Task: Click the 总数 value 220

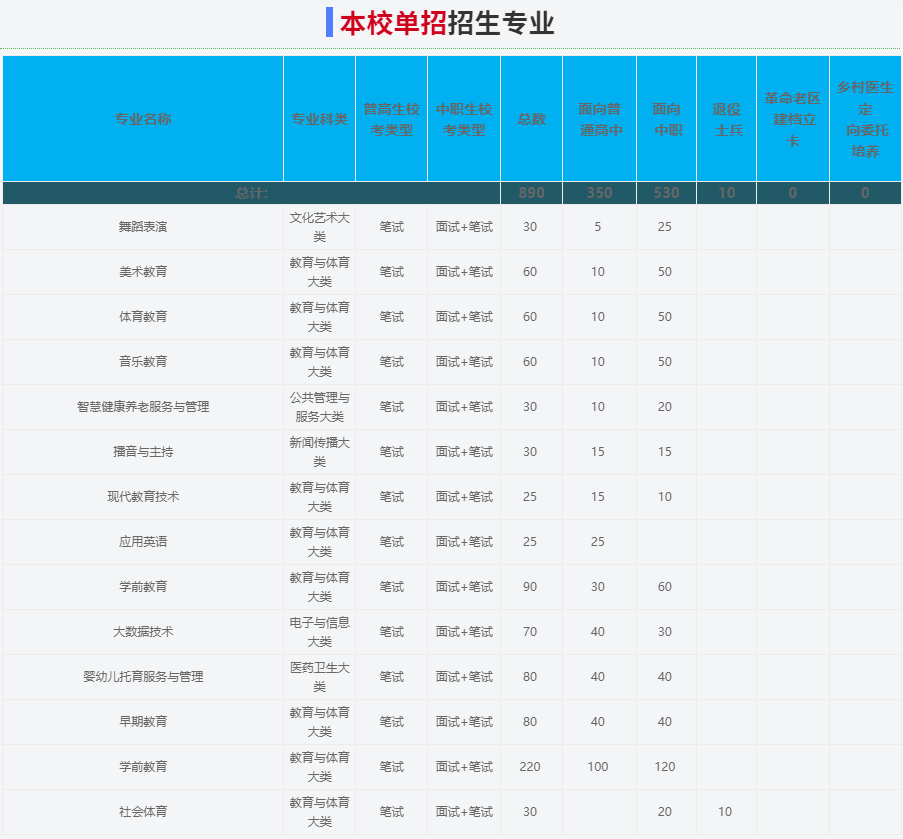Action: click(530, 766)
